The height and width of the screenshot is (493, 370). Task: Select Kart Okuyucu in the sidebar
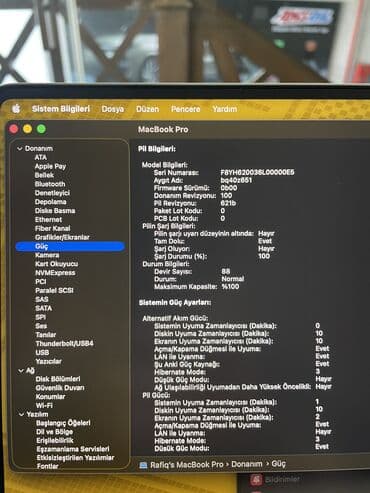[x=56, y=264]
